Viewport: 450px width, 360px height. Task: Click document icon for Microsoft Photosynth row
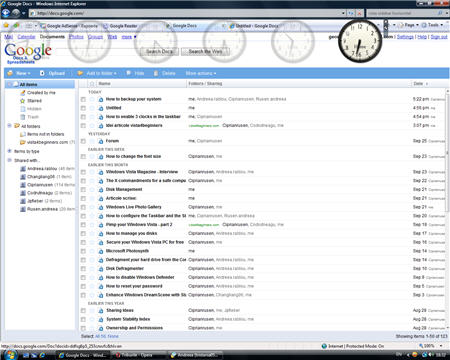(100, 251)
